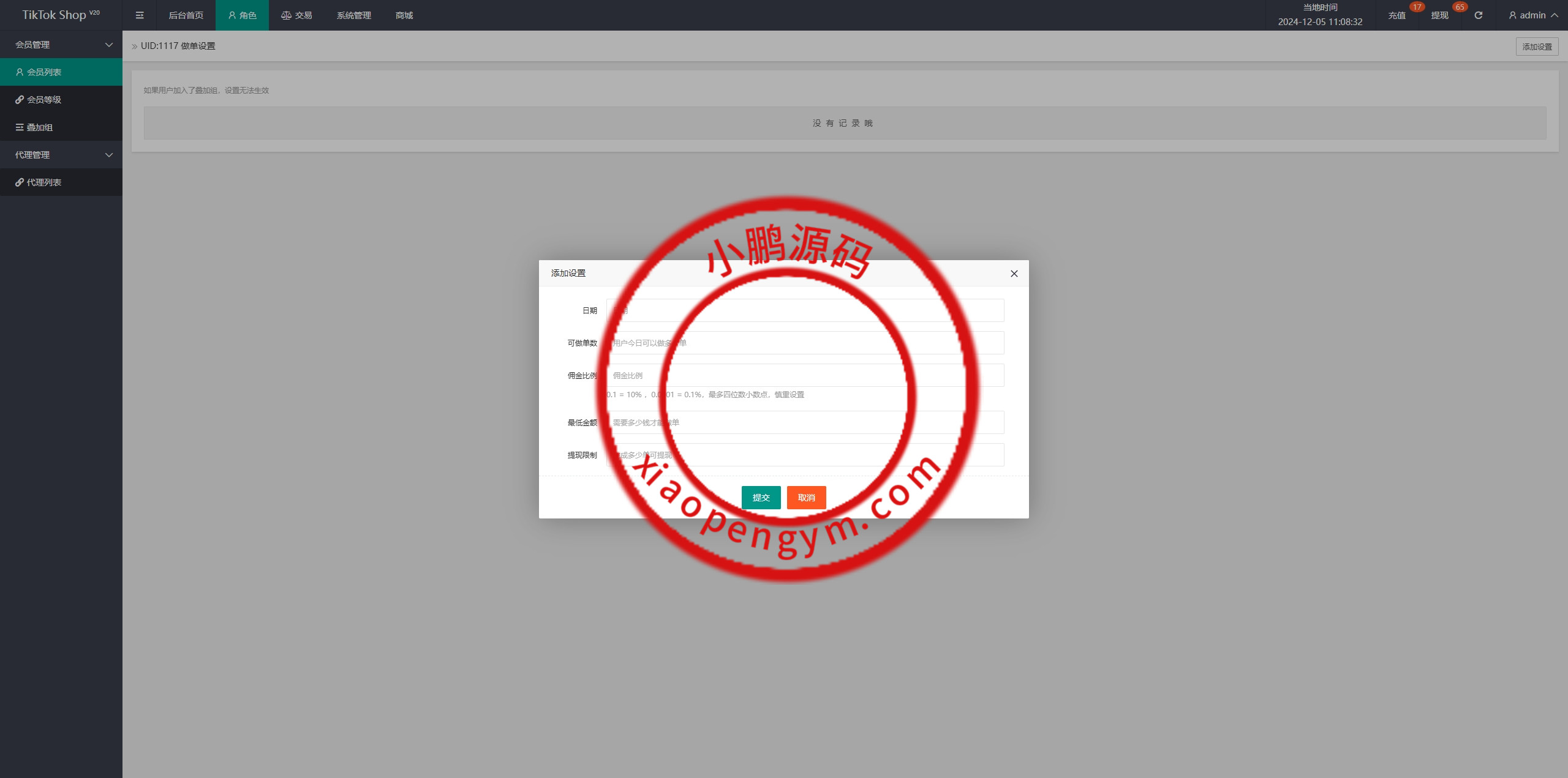
Task: Select 叠加组 in the sidebar
Action: [40, 127]
